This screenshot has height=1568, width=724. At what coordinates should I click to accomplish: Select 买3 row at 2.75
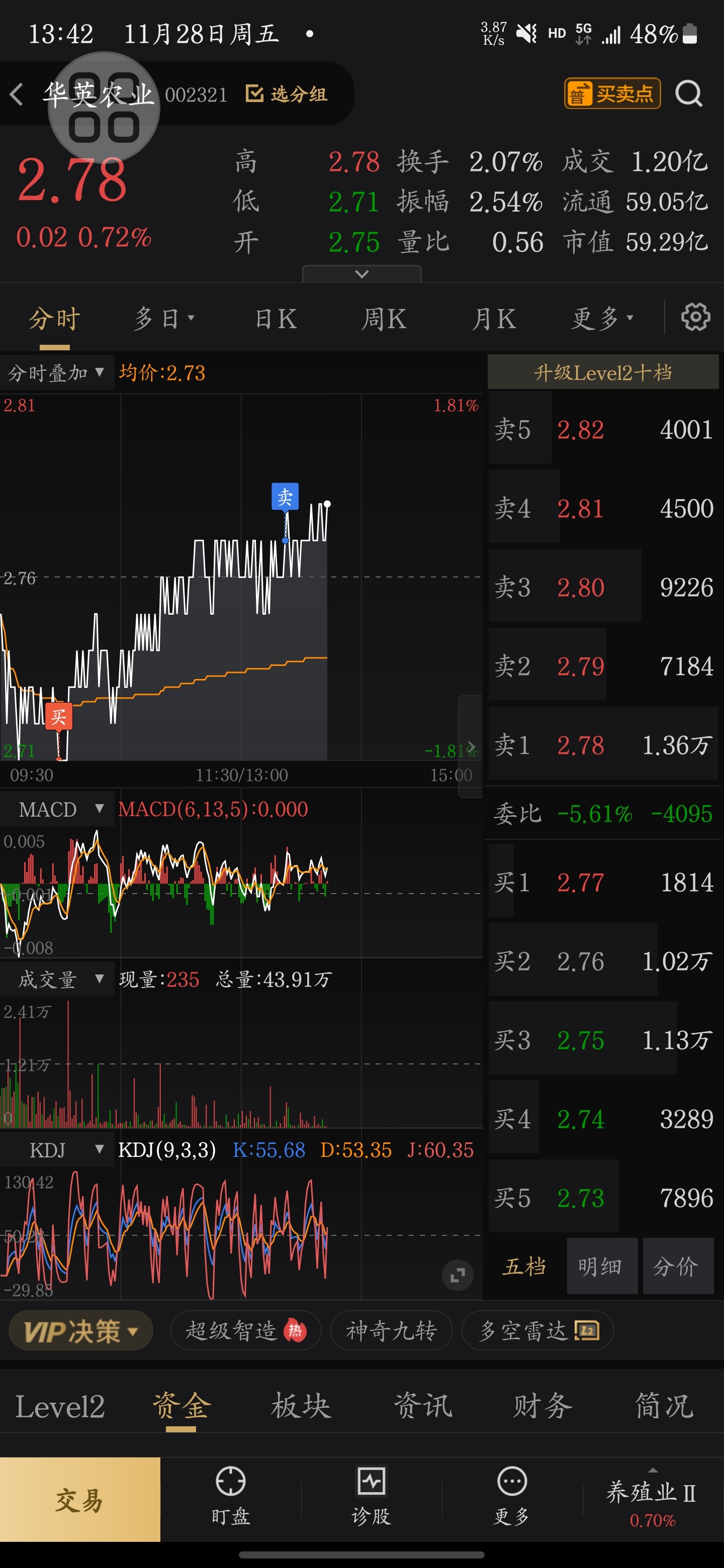[603, 1040]
